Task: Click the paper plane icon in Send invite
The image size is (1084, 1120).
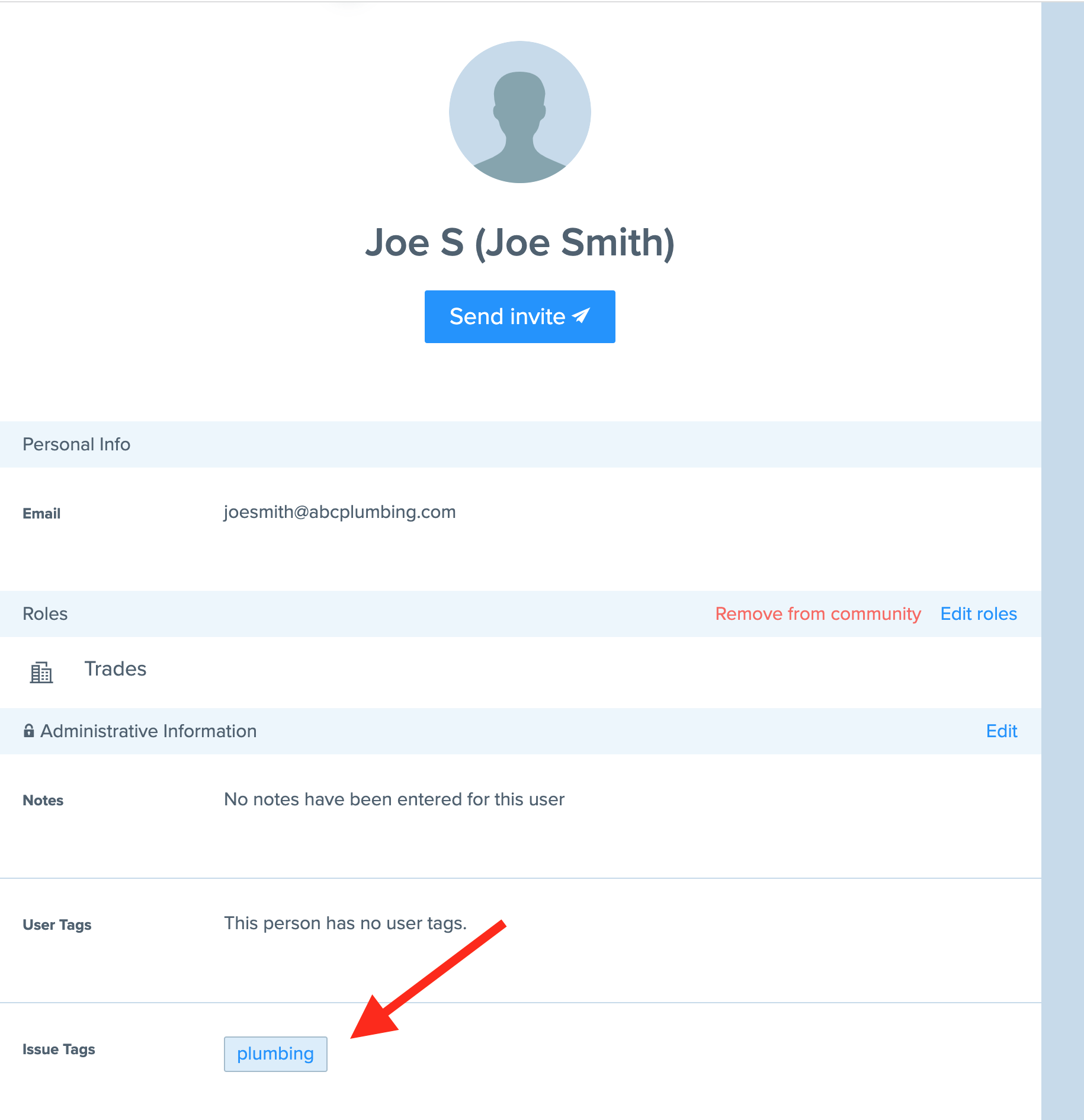Action: tap(581, 316)
